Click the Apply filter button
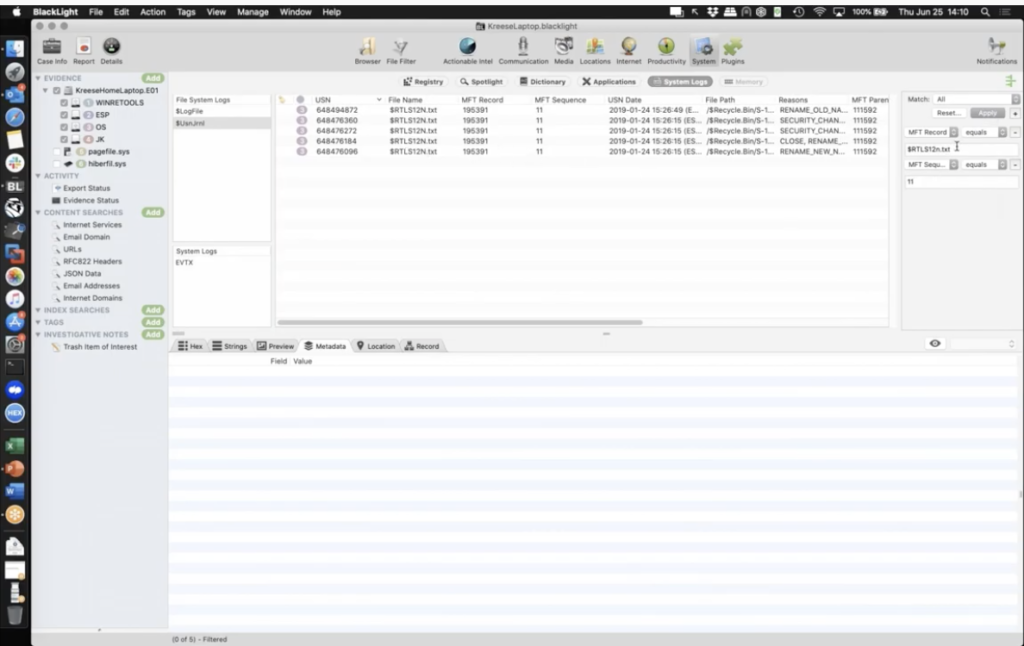The width and height of the screenshot is (1024, 646). tap(987, 113)
